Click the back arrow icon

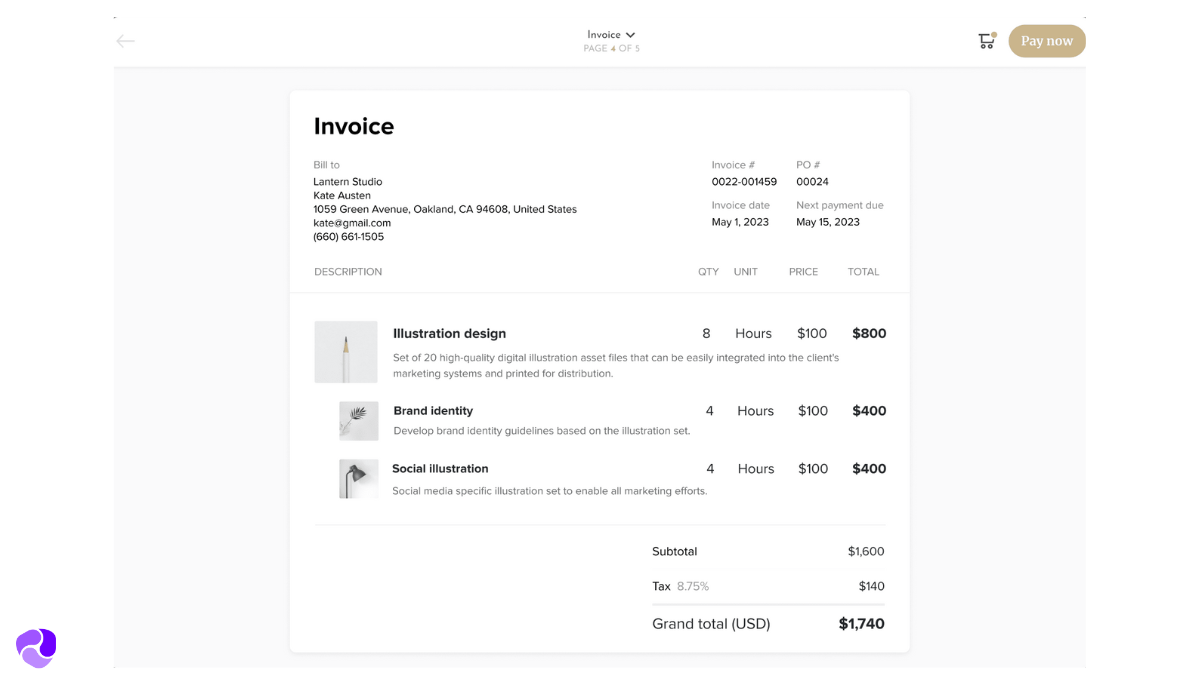125,41
